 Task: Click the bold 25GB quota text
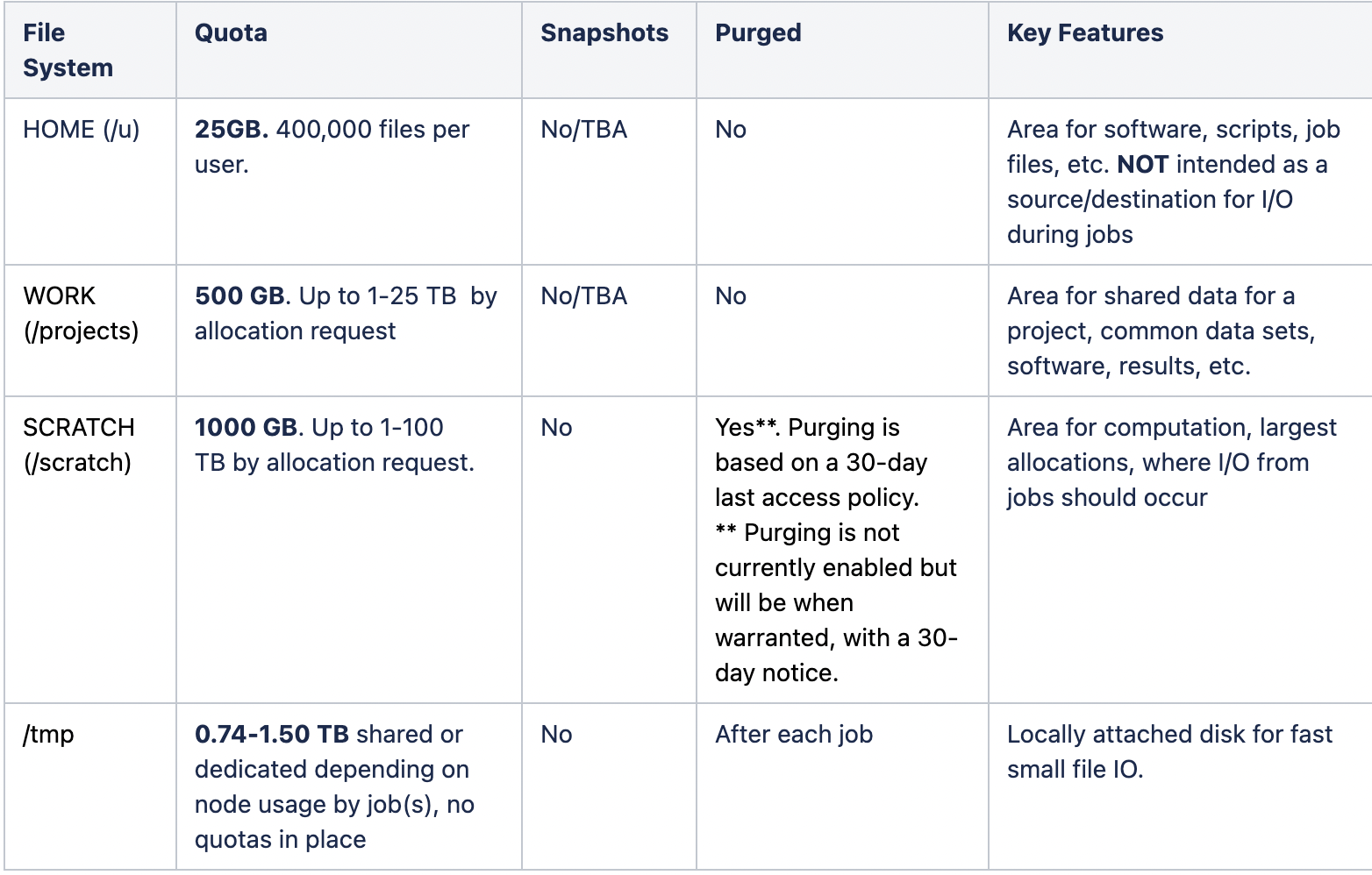[232, 129]
